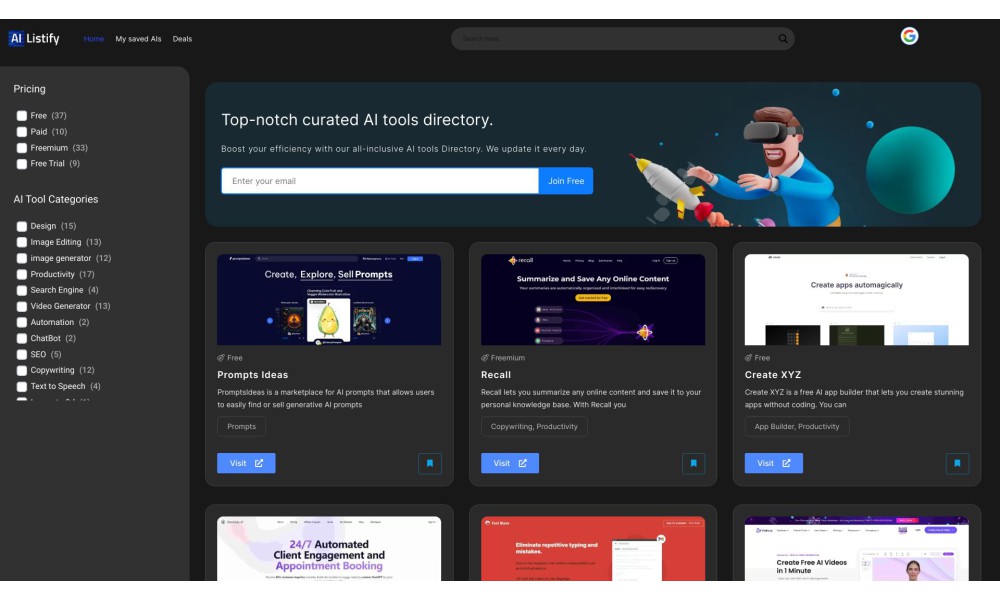1000x600 pixels.
Task: Check the Image Editing category
Action: coord(22,242)
